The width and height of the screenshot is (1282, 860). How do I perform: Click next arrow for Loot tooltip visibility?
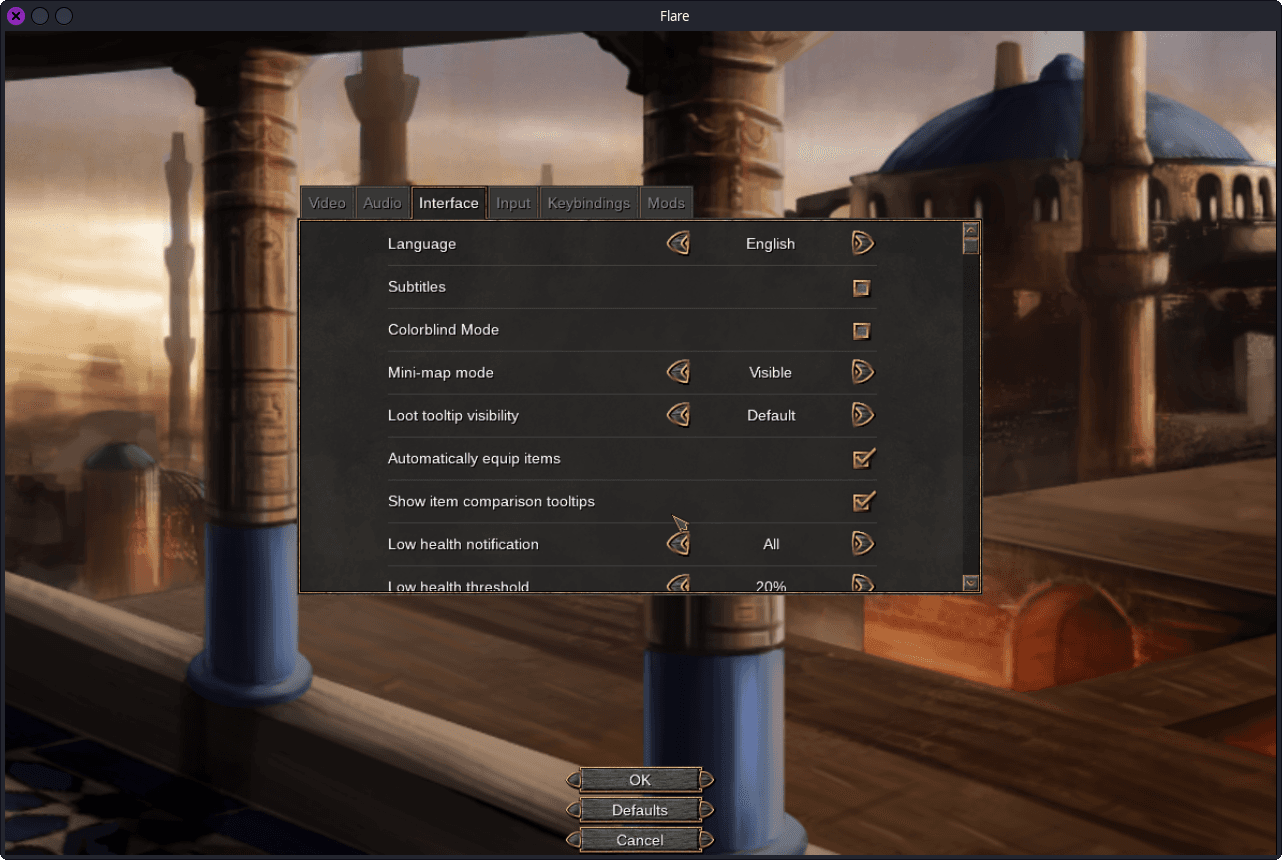tap(863, 415)
